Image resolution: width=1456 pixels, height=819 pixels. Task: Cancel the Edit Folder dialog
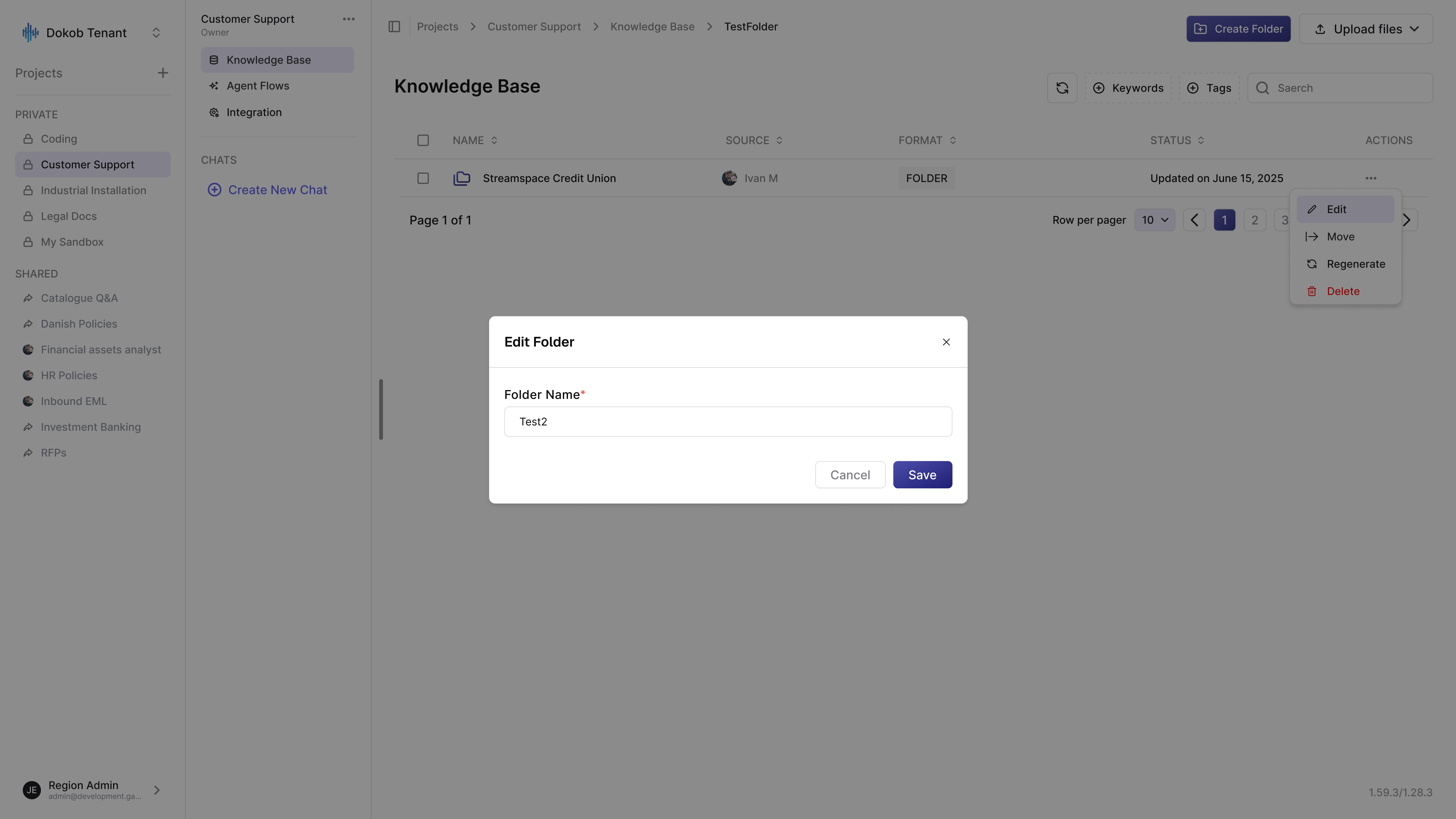850,475
